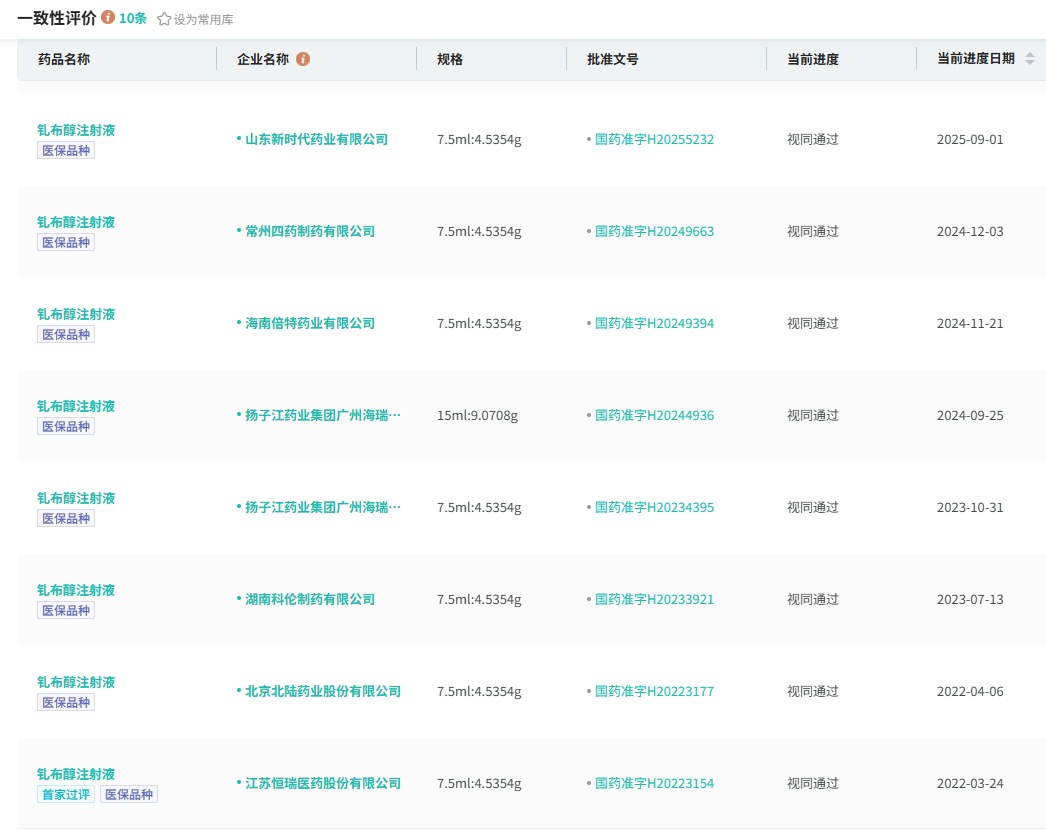This screenshot has height=831, width=1046.
Task: Open approval number 国药准字H20249663
Action: point(654,231)
